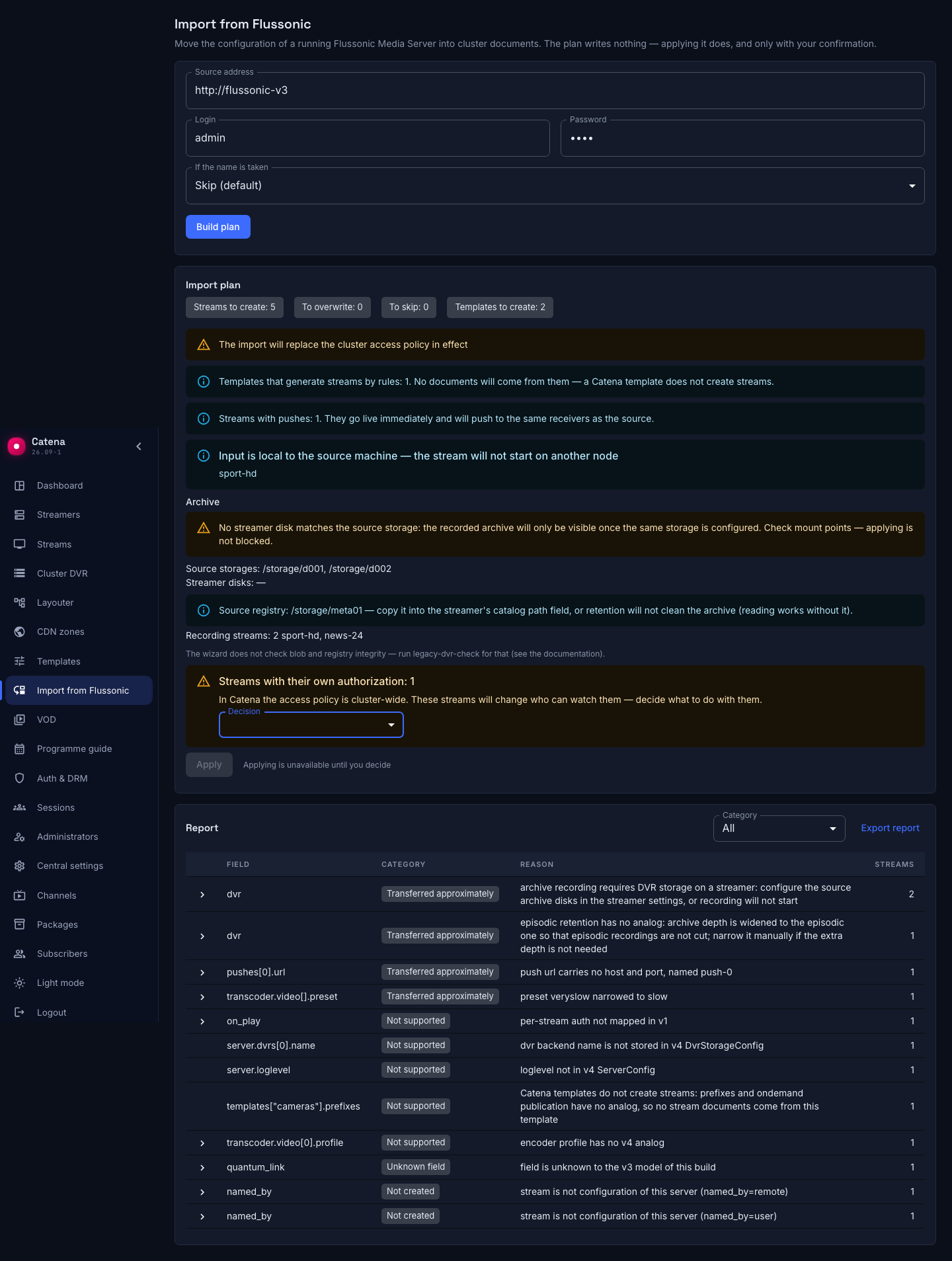Click the Build plan button
952x1261 pixels.
click(218, 227)
